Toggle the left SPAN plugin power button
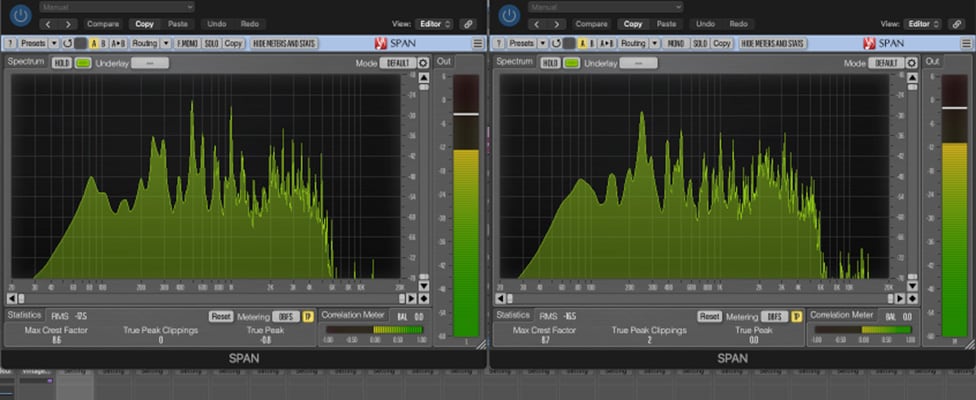This screenshot has width=976, height=400. 21,16
